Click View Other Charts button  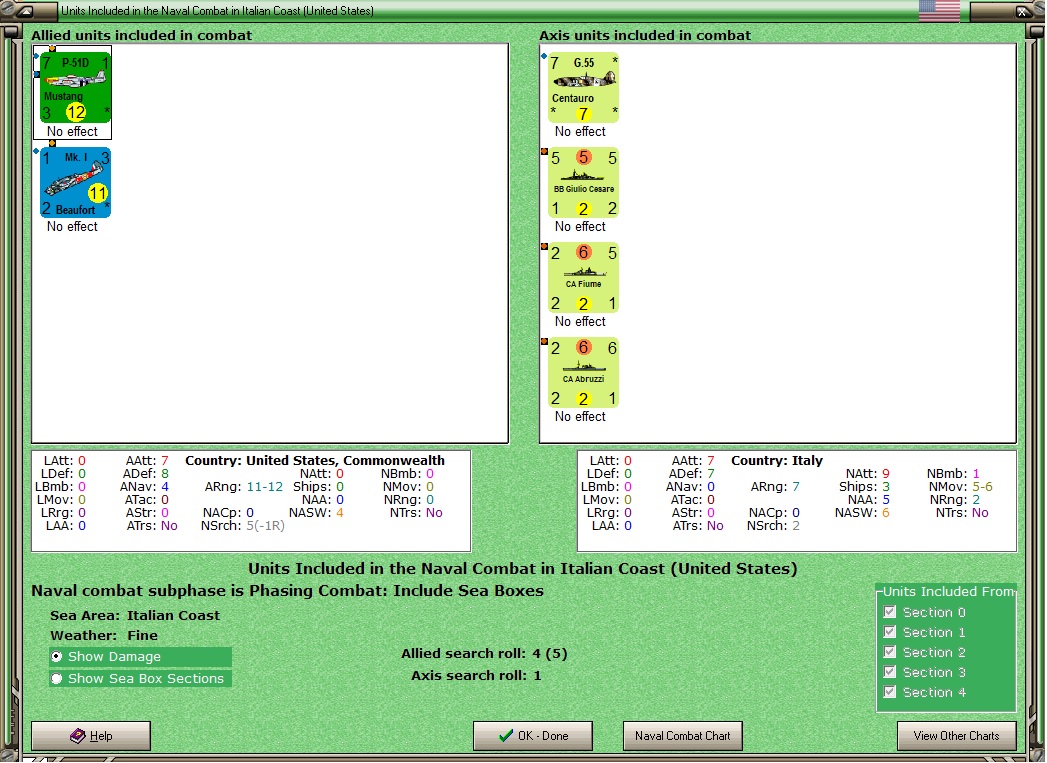point(956,736)
